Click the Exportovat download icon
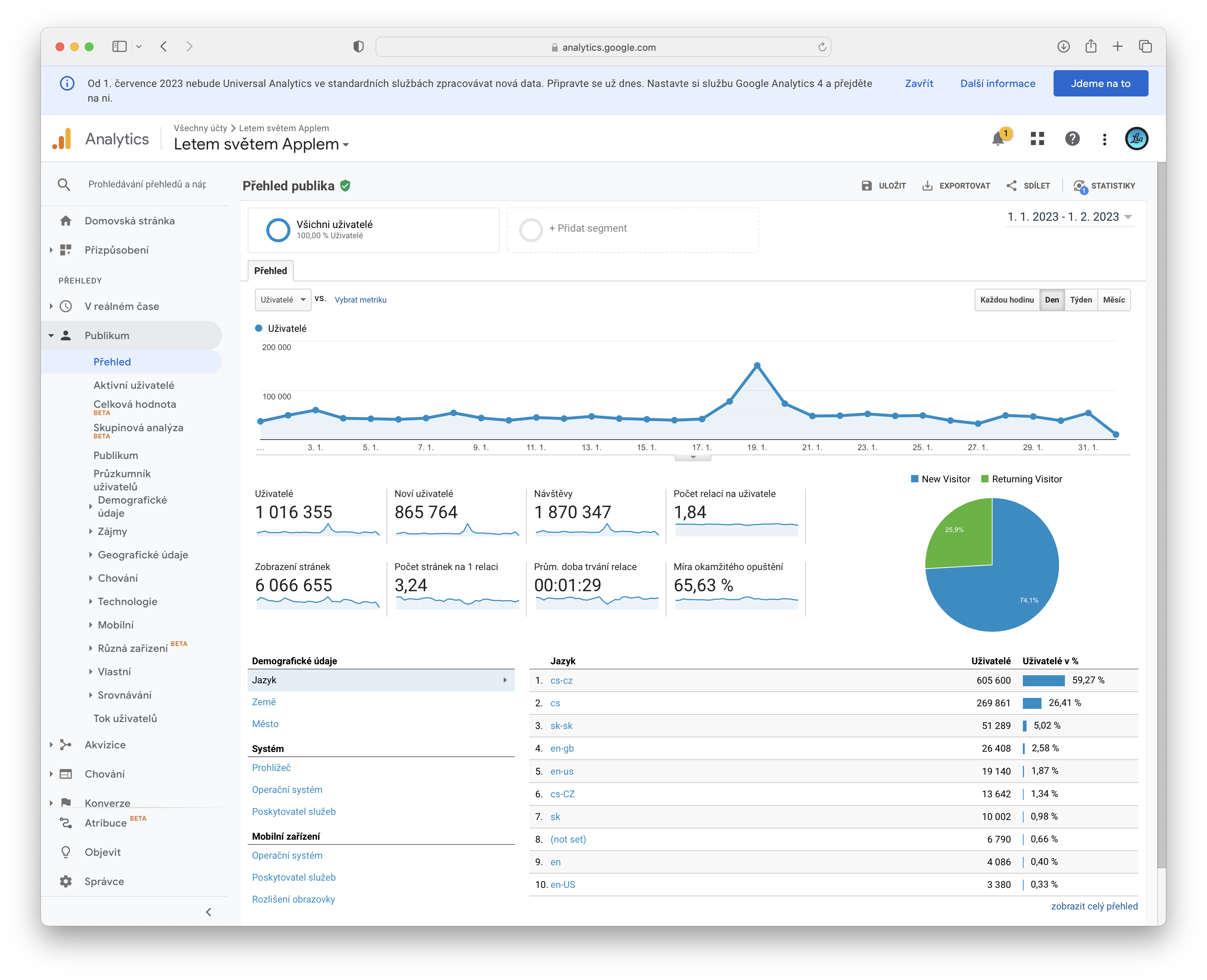 [x=927, y=186]
